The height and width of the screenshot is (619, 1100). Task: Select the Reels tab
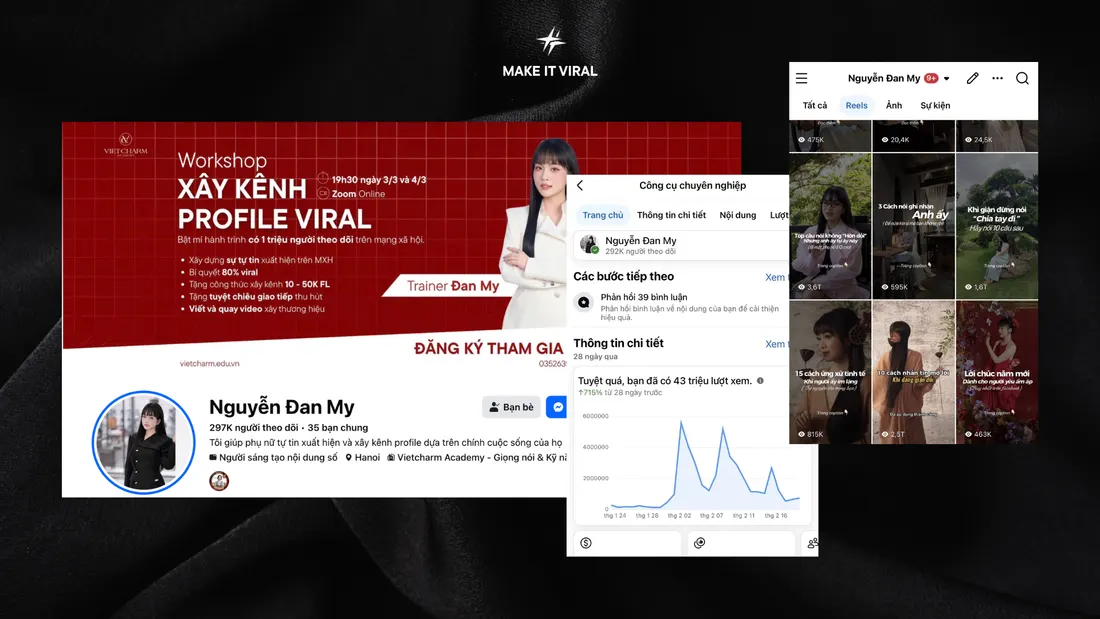[x=857, y=105]
